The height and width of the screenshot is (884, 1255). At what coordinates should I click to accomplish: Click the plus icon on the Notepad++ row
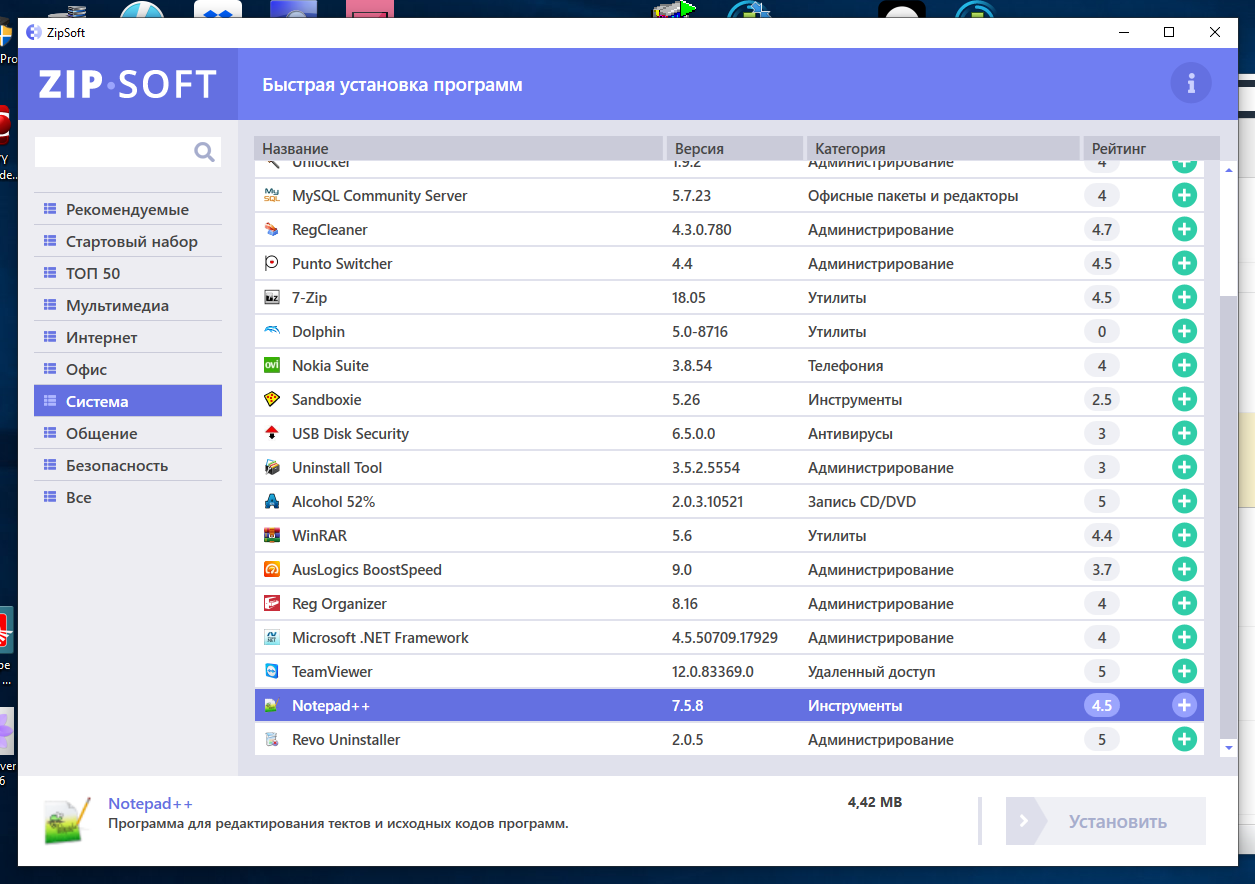click(1184, 705)
